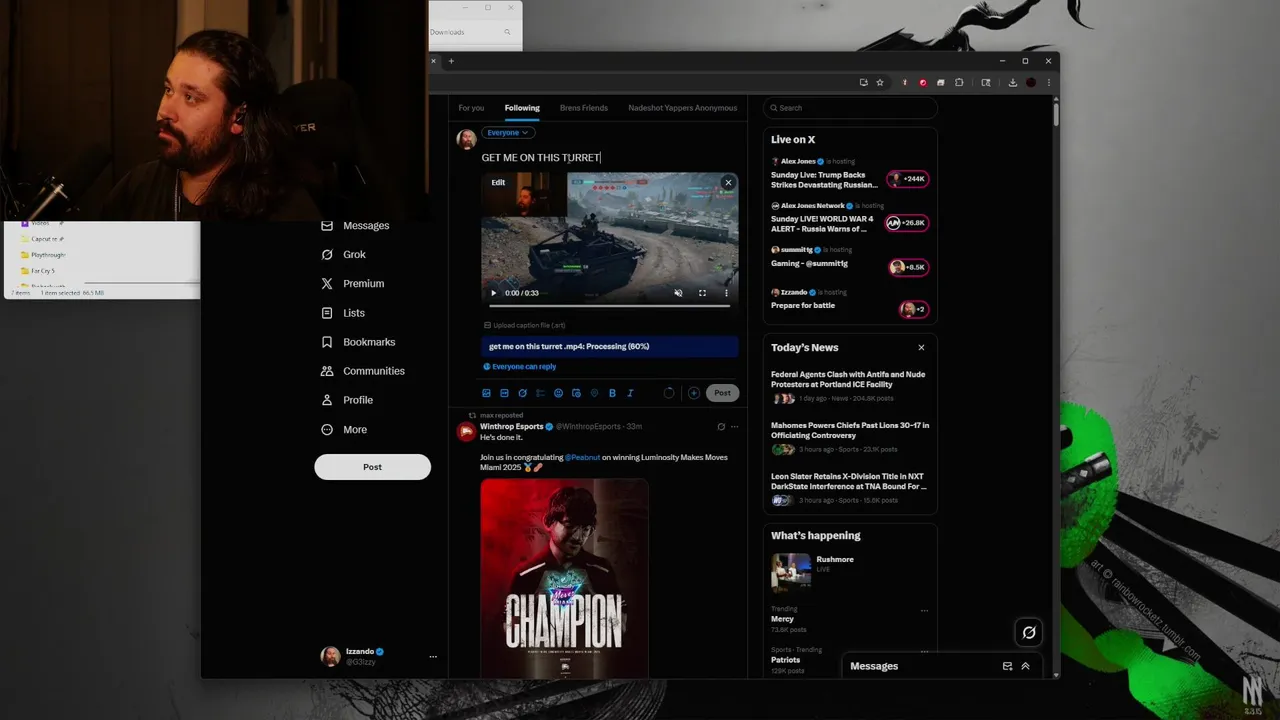Click the schedule post icon
Image resolution: width=1280 pixels, height=720 pixels.
click(576, 393)
